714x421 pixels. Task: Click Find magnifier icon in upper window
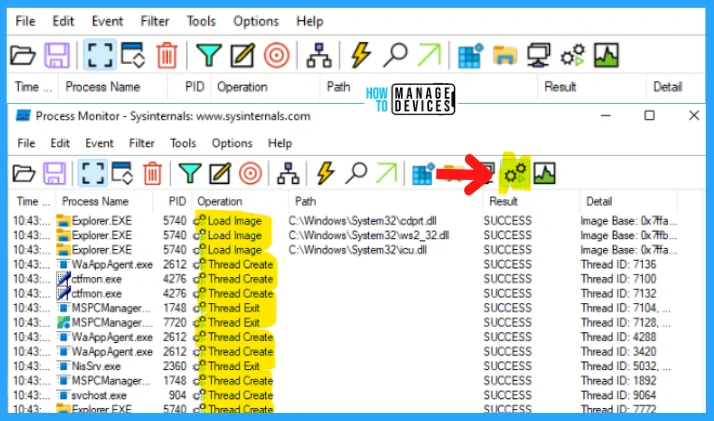pyautogui.click(x=395, y=55)
